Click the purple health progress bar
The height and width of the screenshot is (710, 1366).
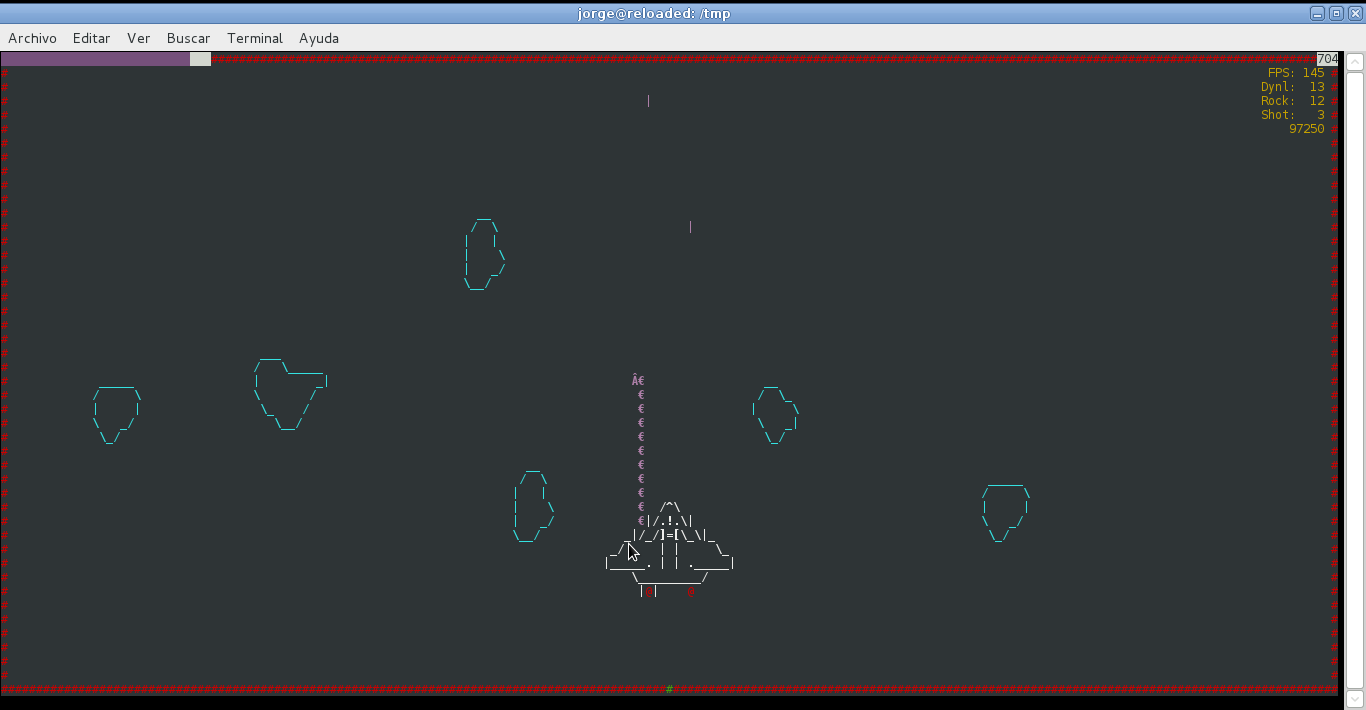pyautogui.click(x=96, y=59)
